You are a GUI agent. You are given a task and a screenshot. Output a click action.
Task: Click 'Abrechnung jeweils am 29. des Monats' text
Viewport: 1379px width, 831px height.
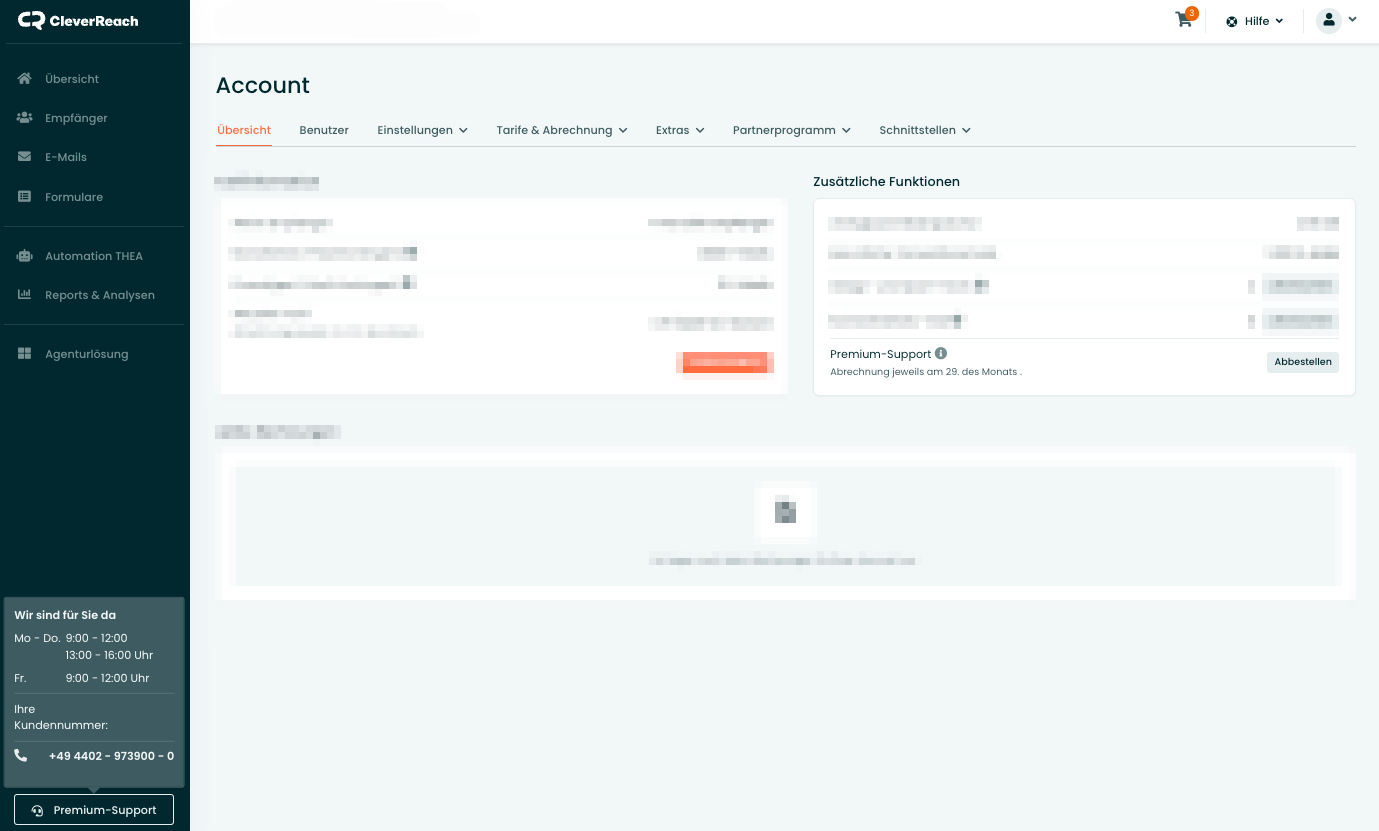(926, 372)
